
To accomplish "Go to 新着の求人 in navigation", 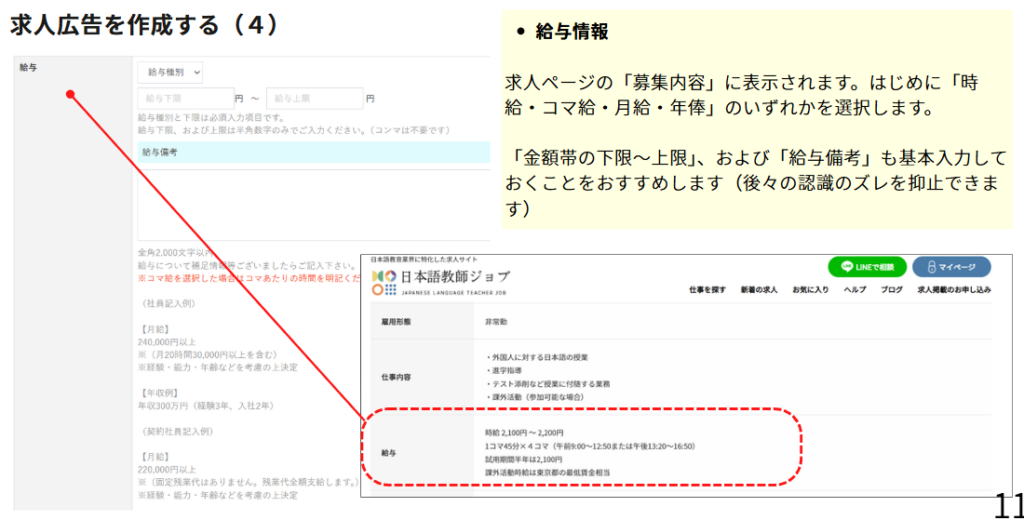I will [759, 289].
